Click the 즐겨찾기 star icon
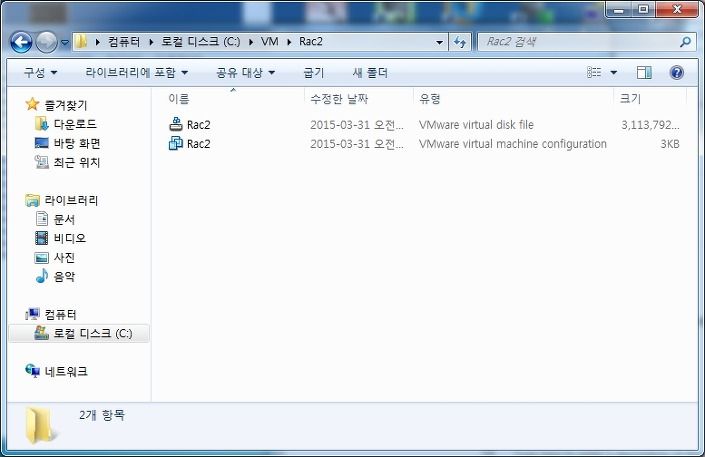This screenshot has height=457, width=705. click(x=32, y=104)
